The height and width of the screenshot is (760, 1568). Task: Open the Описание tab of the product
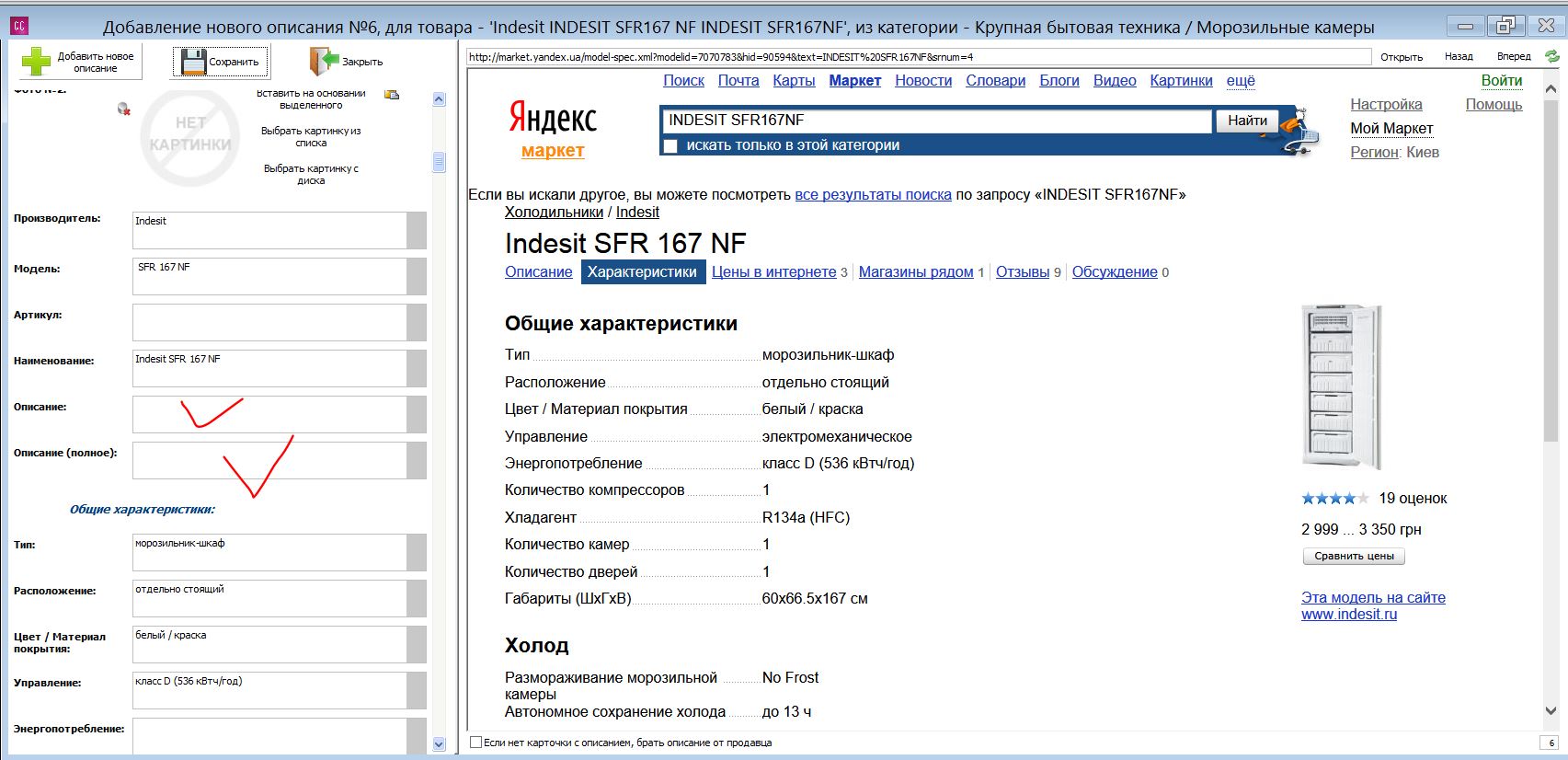pos(539,272)
